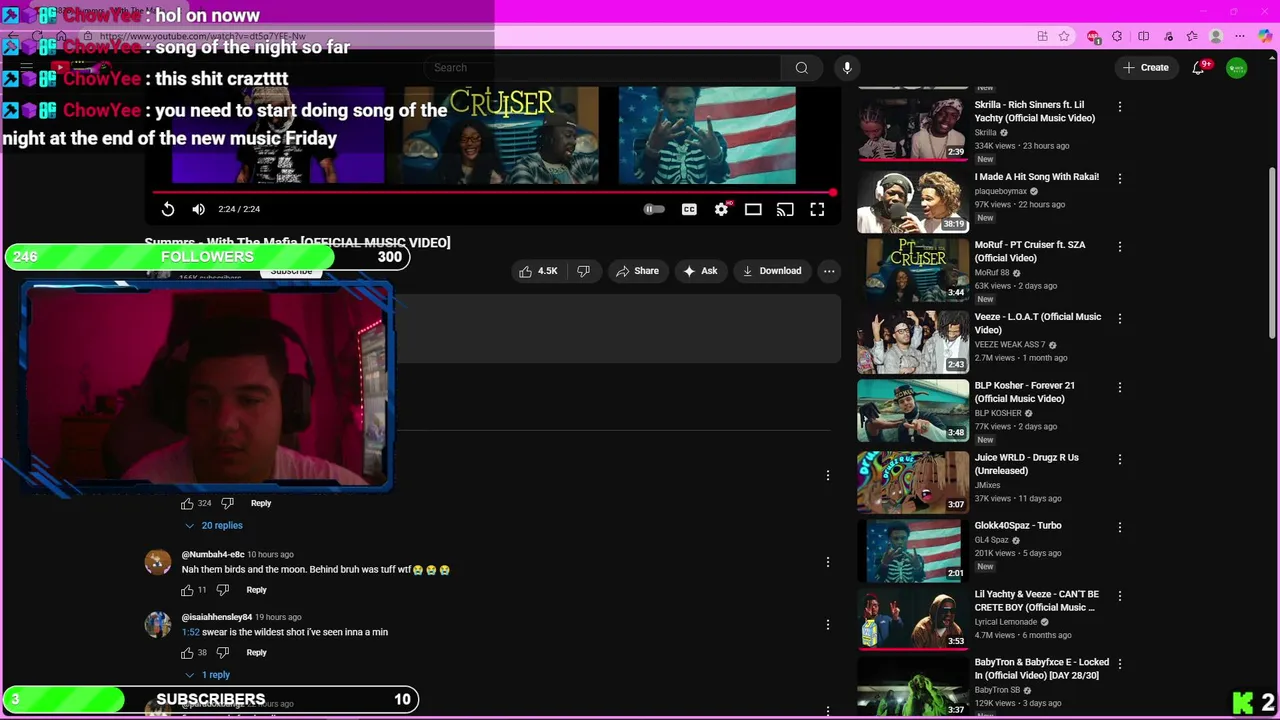The height and width of the screenshot is (720, 1280).
Task: Share the video
Action: (637, 271)
